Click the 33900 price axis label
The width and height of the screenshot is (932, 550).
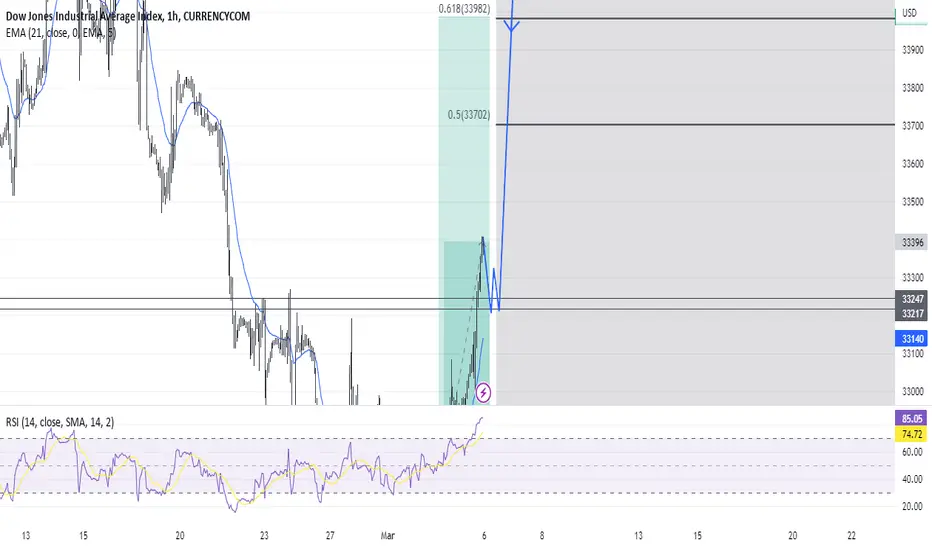pyautogui.click(x=913, y=50)
